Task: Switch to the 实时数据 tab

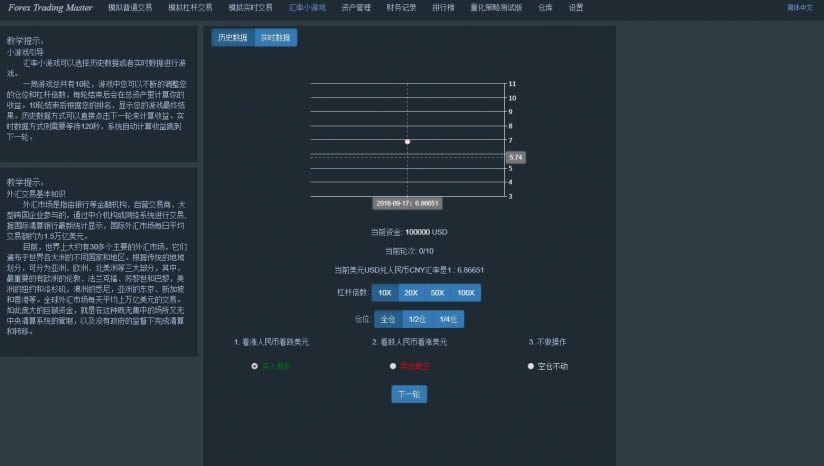Action: click(x=275, y=37)
